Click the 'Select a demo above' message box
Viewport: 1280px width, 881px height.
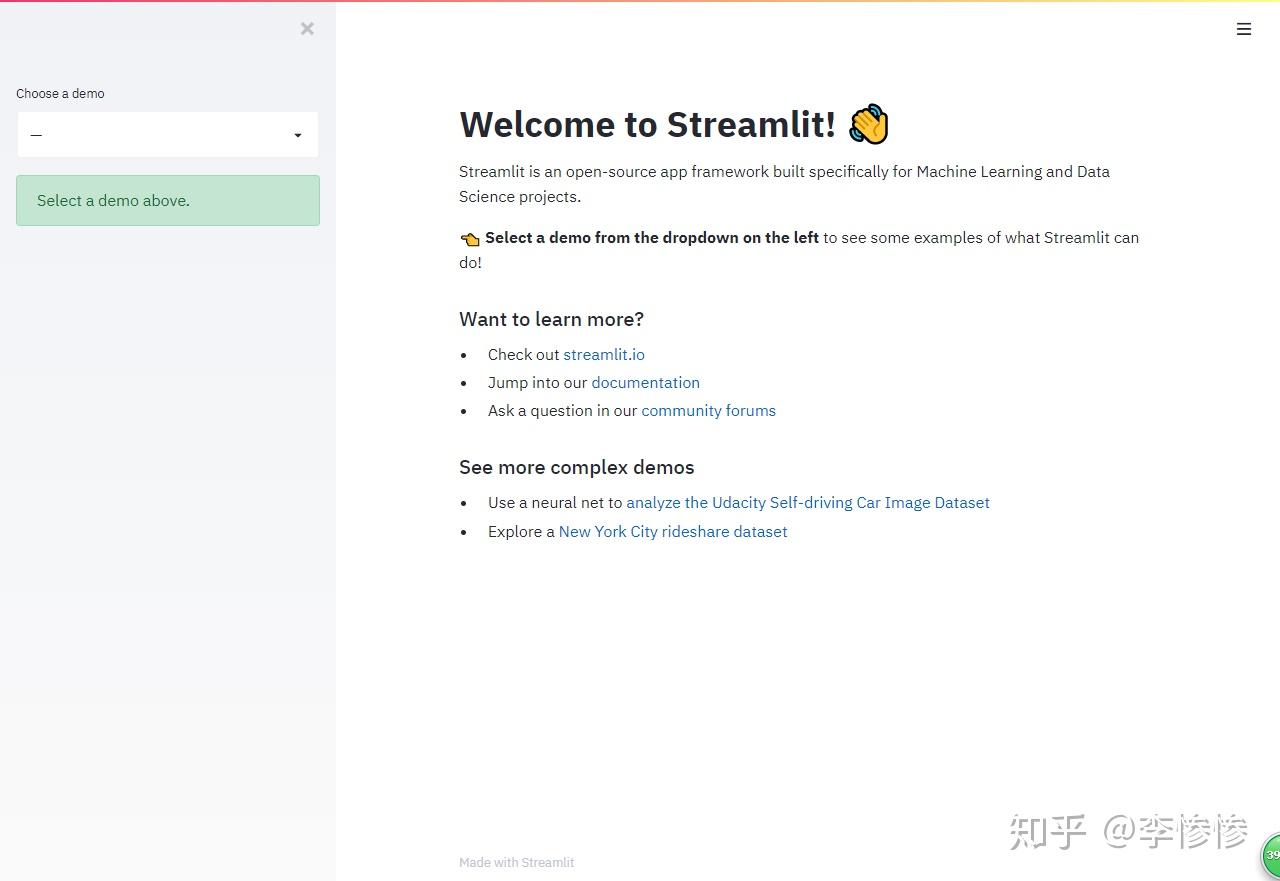(x=167, y=200)
